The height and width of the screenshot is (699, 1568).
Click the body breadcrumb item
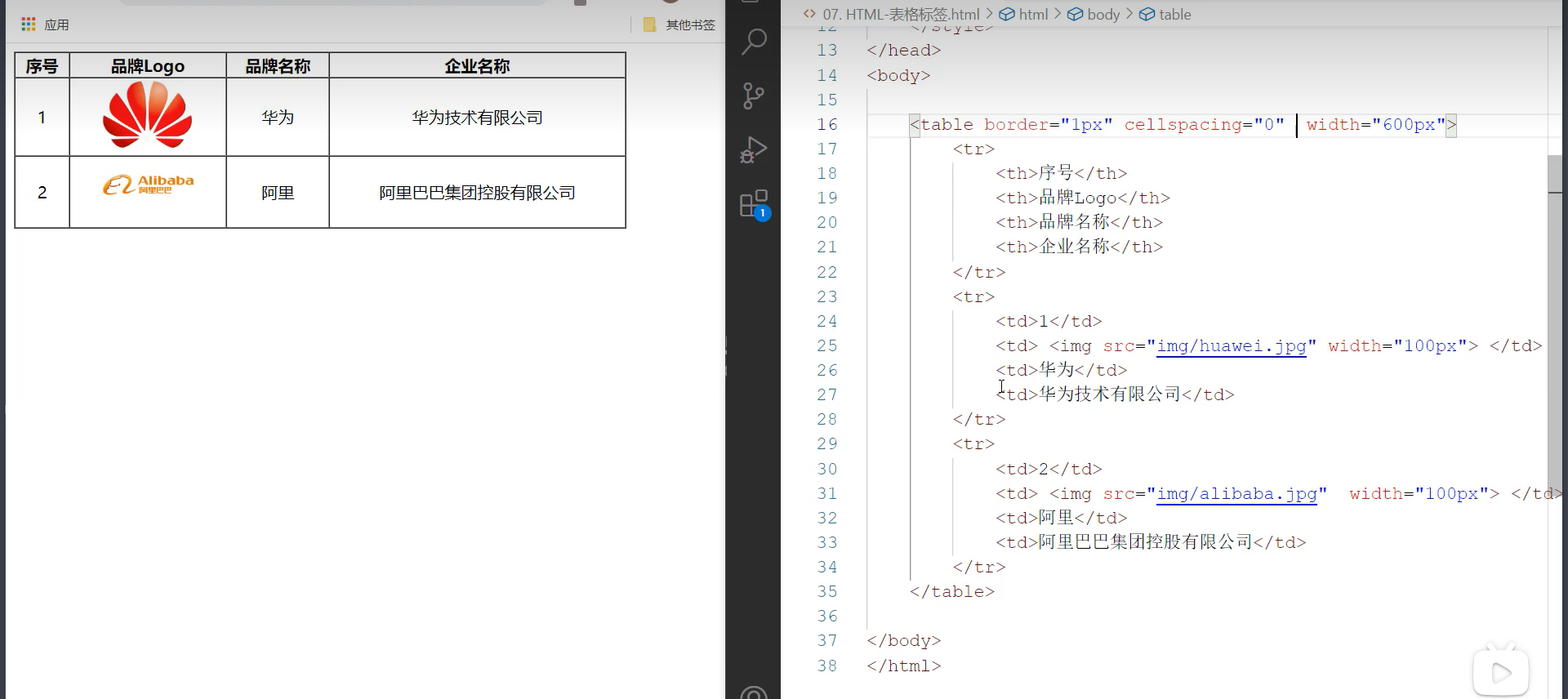coord(1094,14)
